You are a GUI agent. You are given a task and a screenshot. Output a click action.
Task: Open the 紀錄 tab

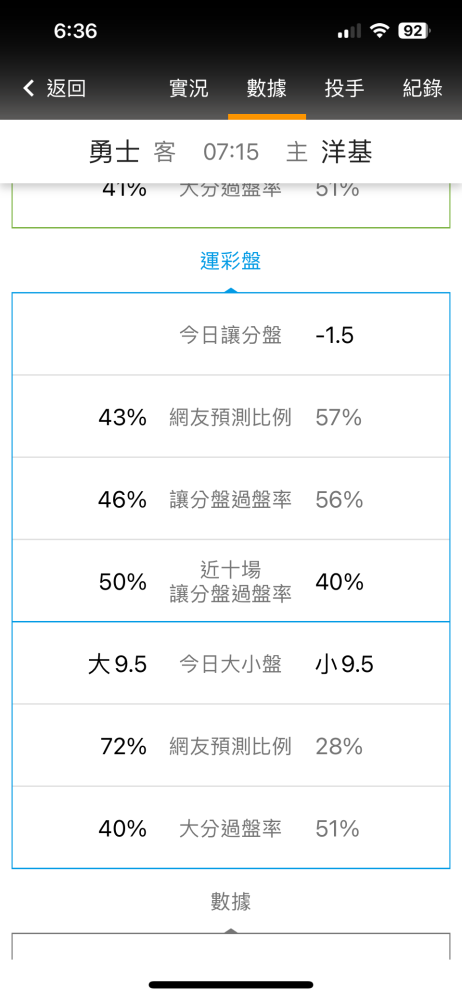coord(422,89)
